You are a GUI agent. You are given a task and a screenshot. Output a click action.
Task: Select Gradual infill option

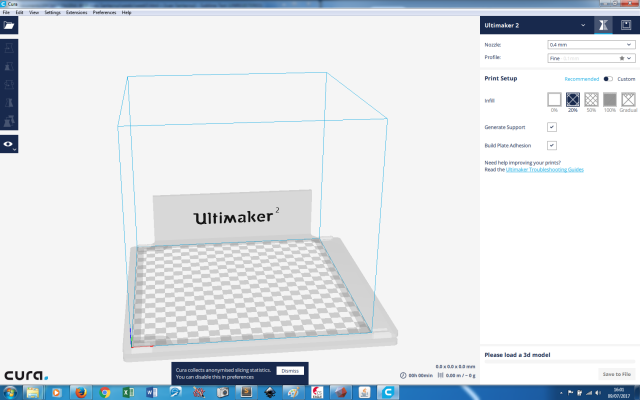pyautogui.click(x=628, y=99)
